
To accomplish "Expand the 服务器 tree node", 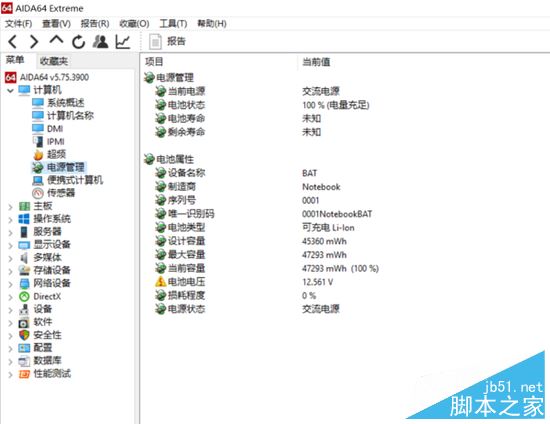I will [10, 232].
